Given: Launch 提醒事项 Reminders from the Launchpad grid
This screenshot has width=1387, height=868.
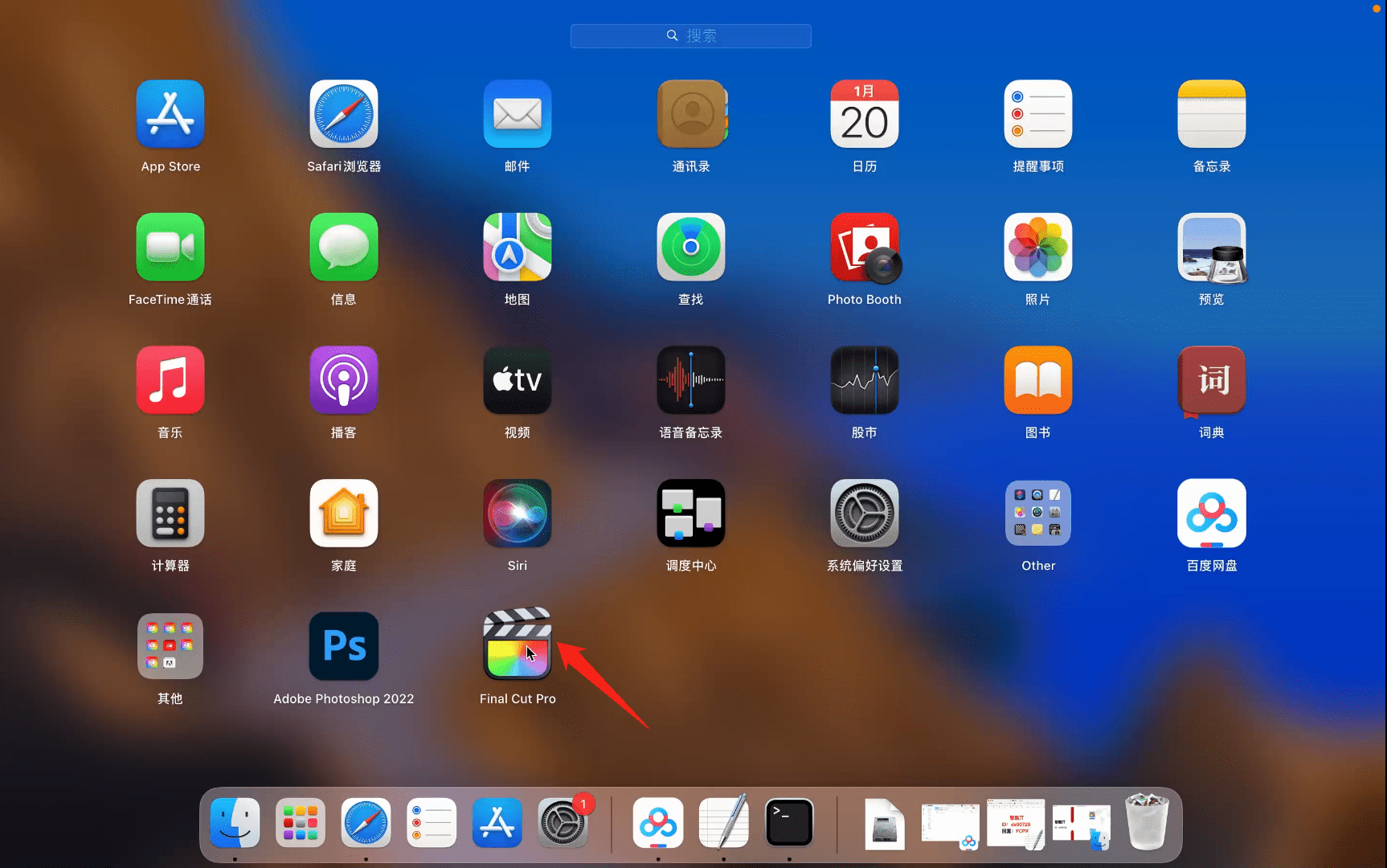Looking at the screenshot, I should click(x=1038, y=114).
